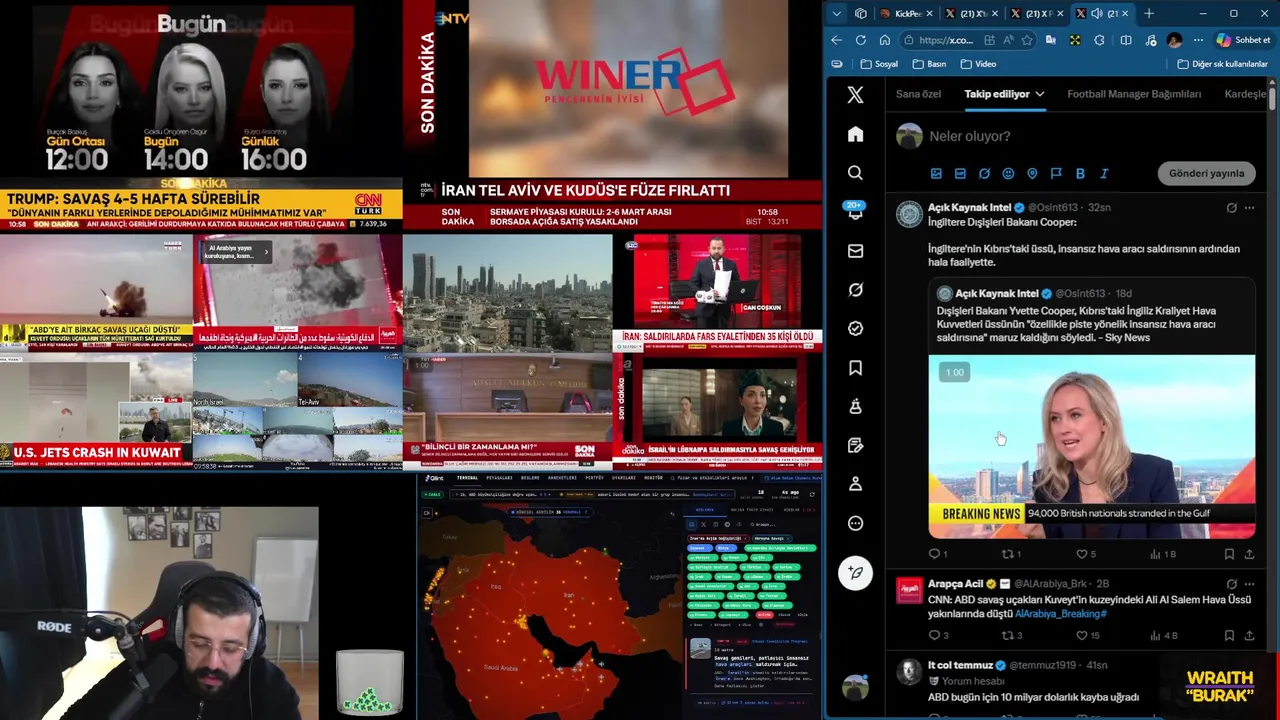This screenshot has height=720, width=1280.
Task: Like the Açık Kaynak Intel post with 5 likes
Action: [x=1081, y=554]
